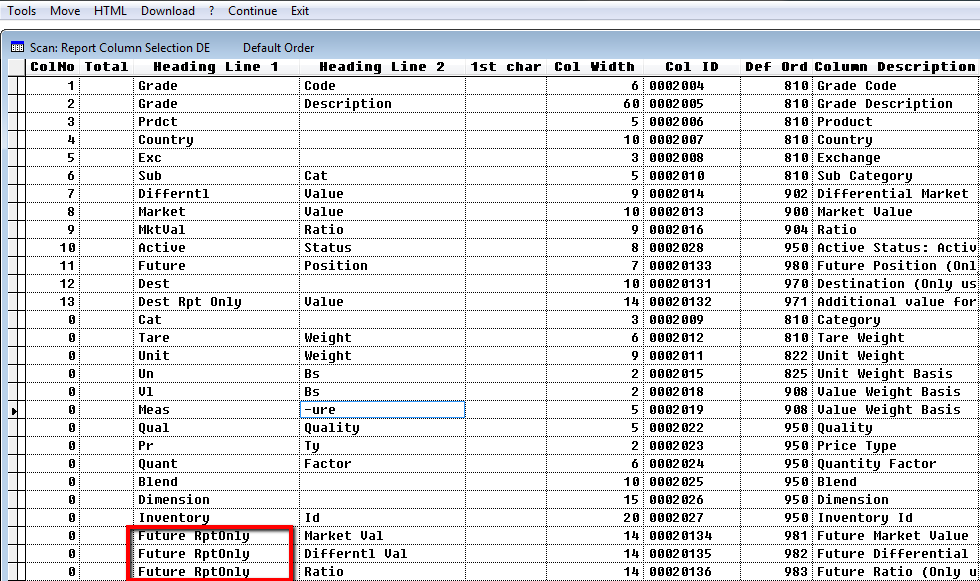Open the Download menu
Image resolution: width=980 pixels, height=581 pixels.
tap(168, 11)
